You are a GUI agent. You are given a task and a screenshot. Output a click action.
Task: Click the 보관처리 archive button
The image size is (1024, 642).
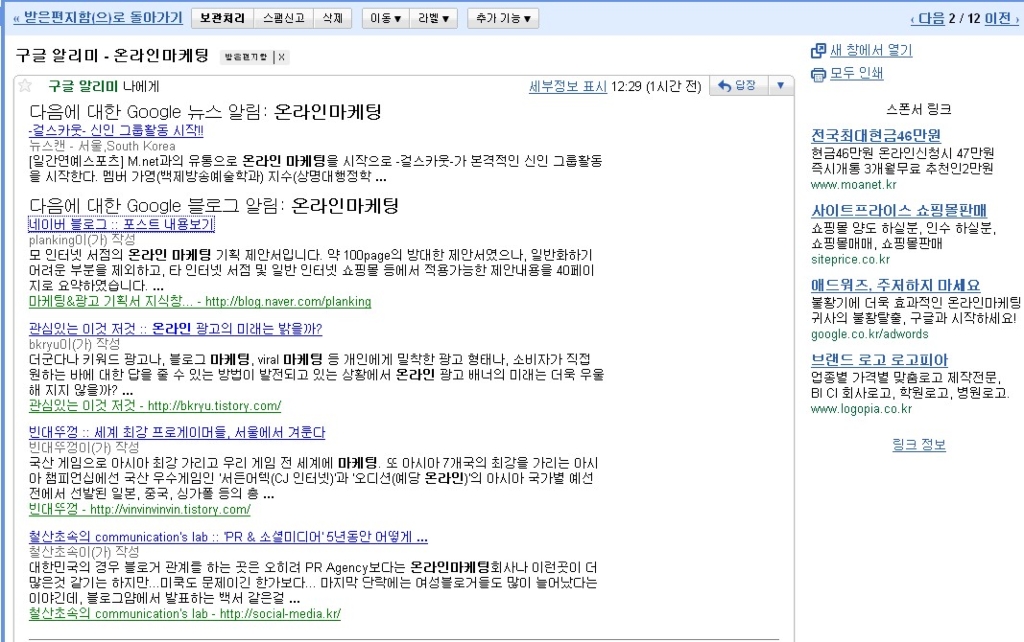point(222,18)
